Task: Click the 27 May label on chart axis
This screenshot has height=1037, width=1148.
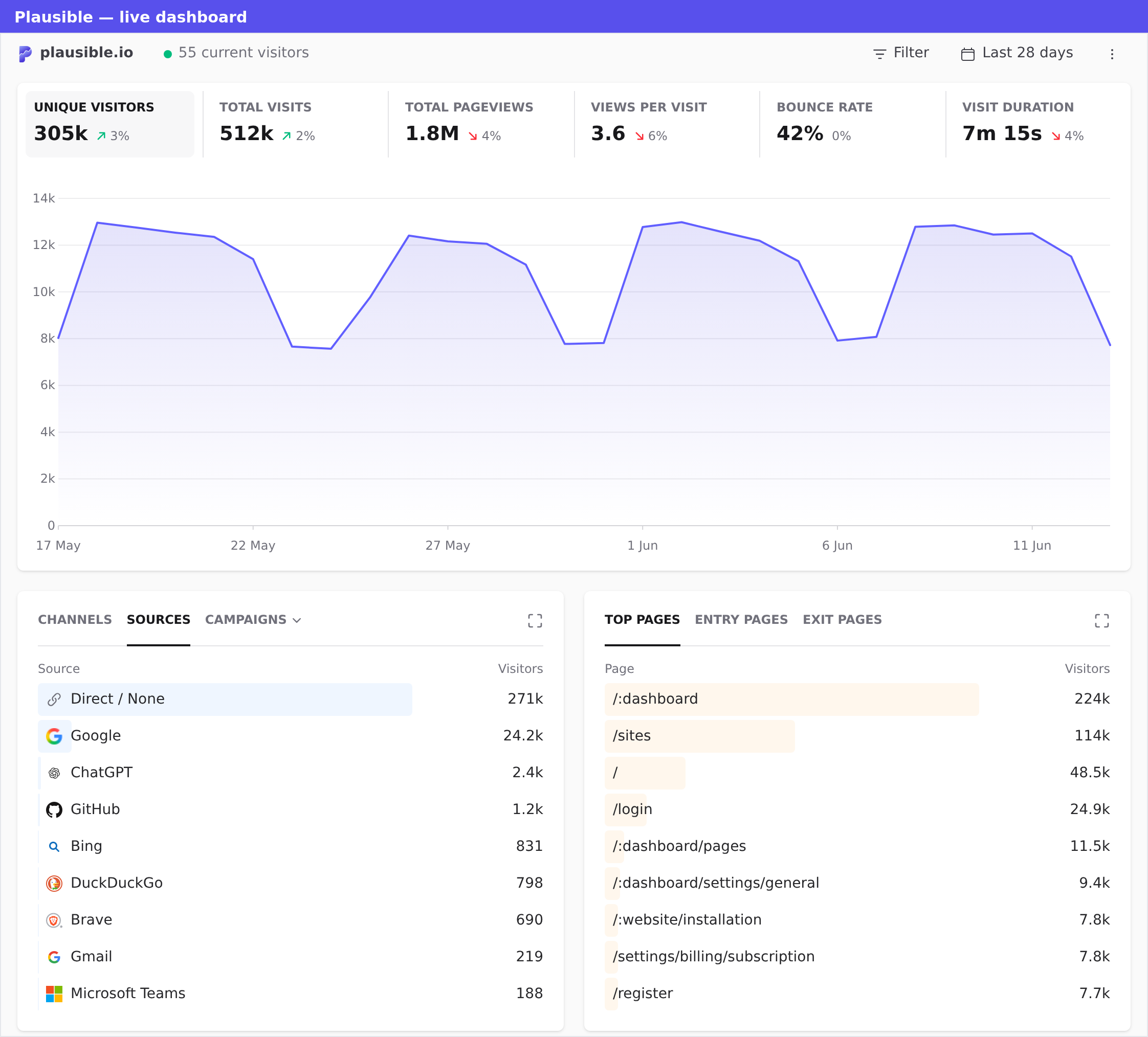Action: pyautogui.click(x=448, y=545)
